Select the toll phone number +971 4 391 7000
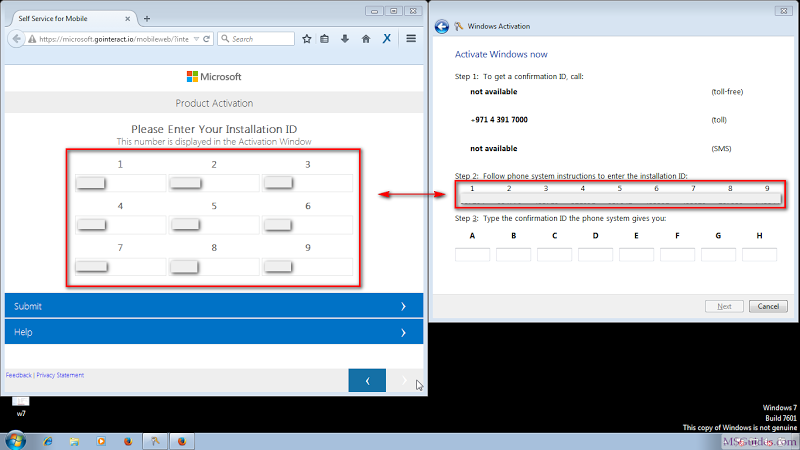This screenshot has width=800, height=450. pos(499,120)
